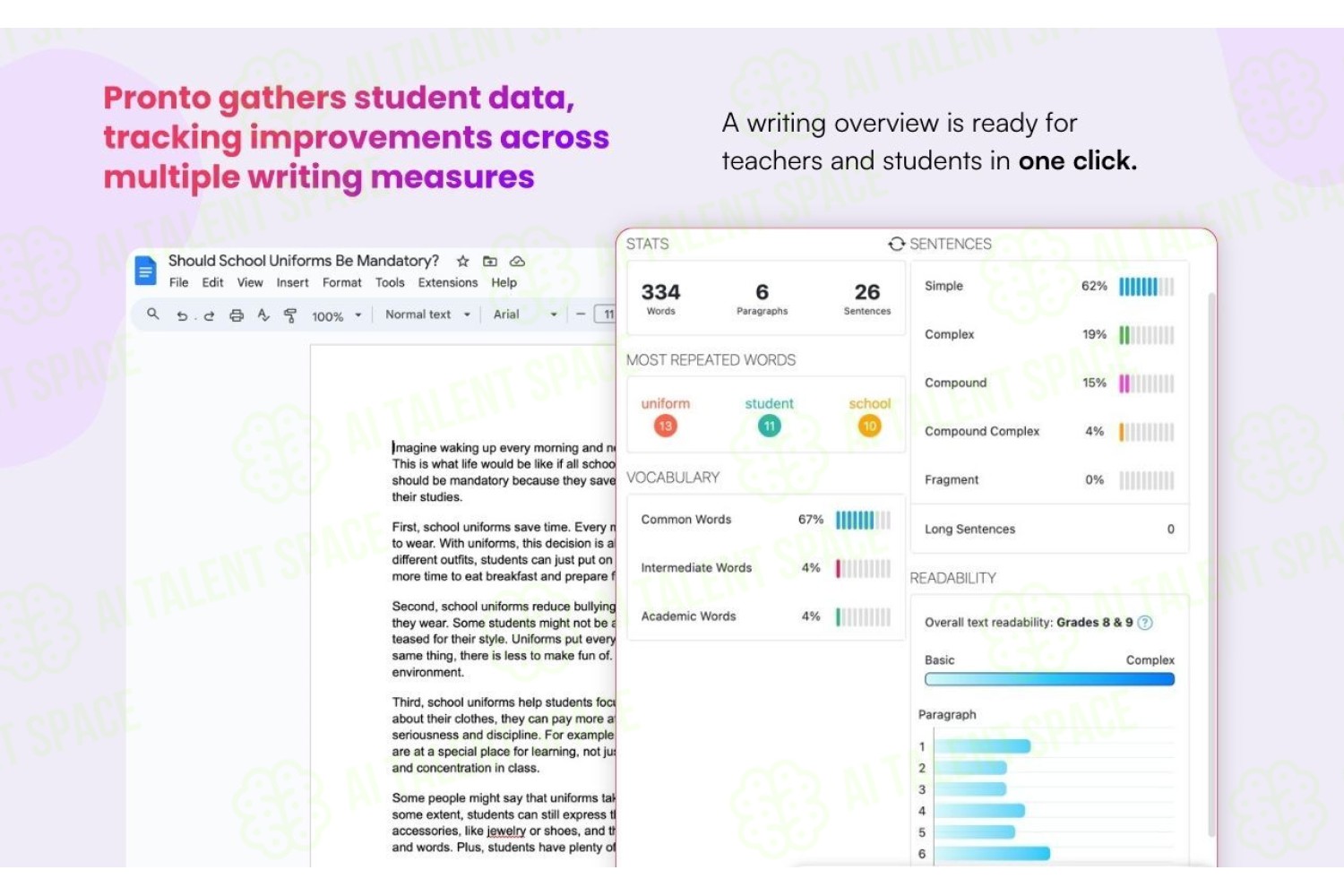Check the cloud save status icon
The image size is (1344, 896).
pyautogui.click(x=517, y=261)
